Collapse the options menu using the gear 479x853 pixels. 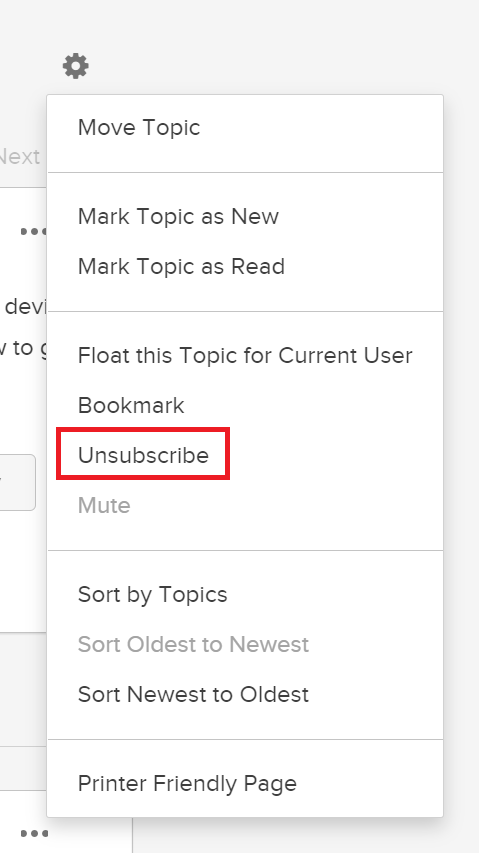click(76, 66)
